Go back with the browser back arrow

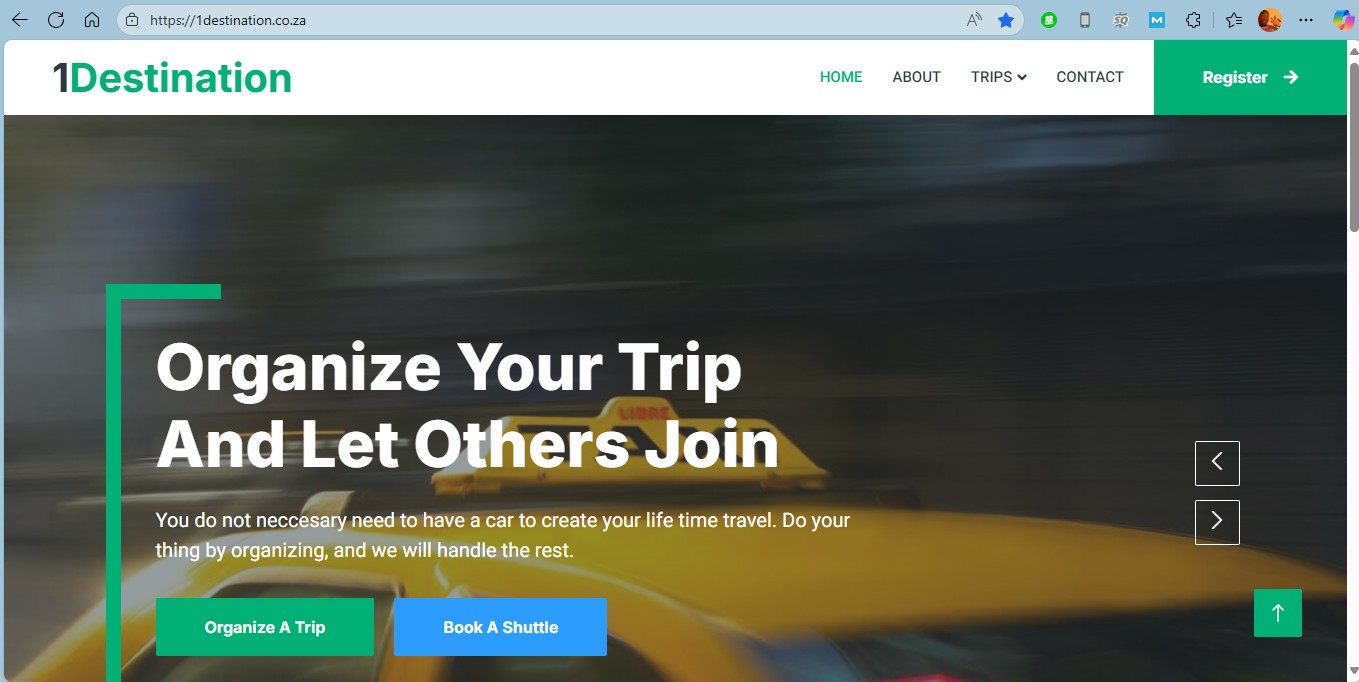(x=20, y=20)
